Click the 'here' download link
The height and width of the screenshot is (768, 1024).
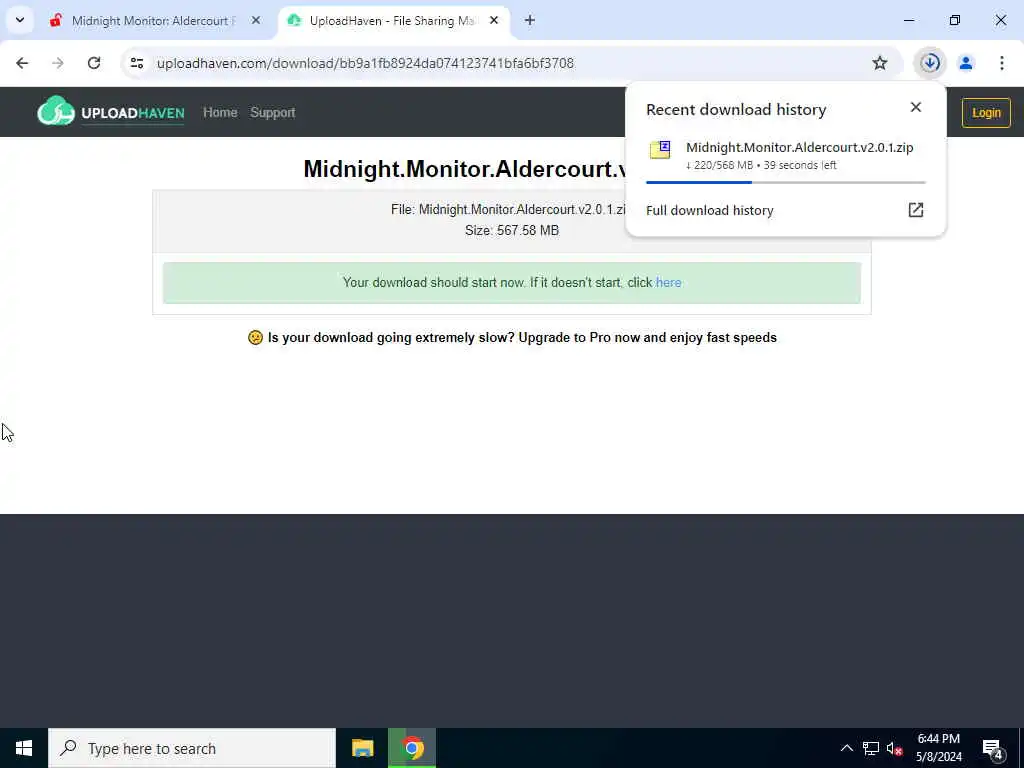(x=668, y=282)
